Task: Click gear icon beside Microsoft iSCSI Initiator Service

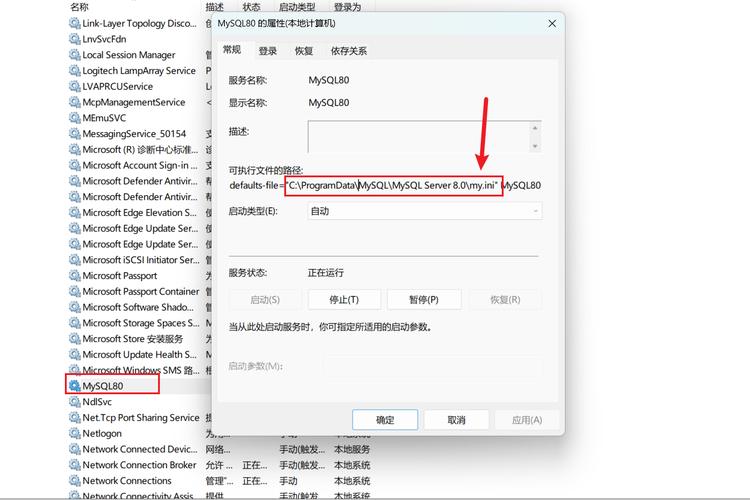Action: 75,260
